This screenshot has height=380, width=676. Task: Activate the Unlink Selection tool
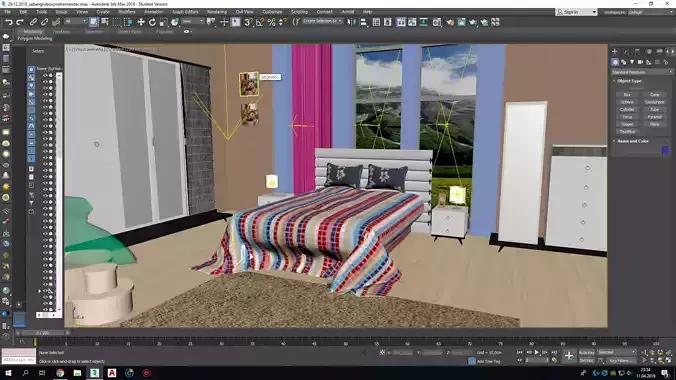point(44,22)
